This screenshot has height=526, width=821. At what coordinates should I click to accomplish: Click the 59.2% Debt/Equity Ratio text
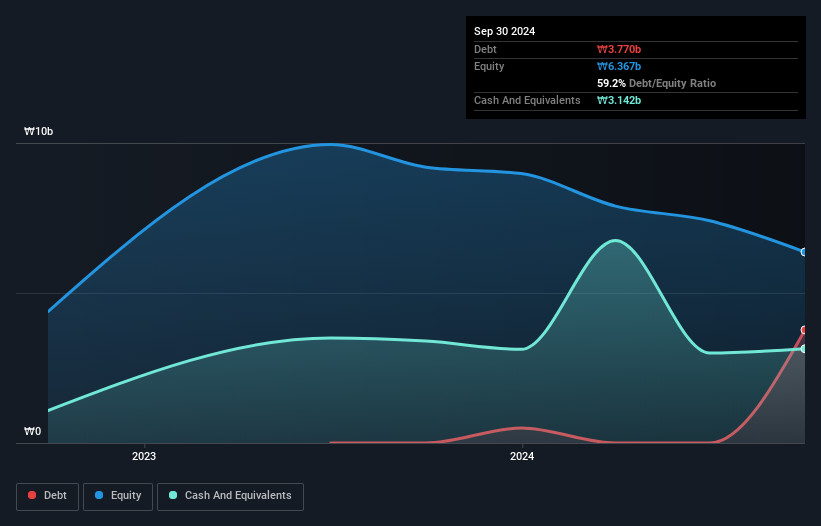pos(657,83)
